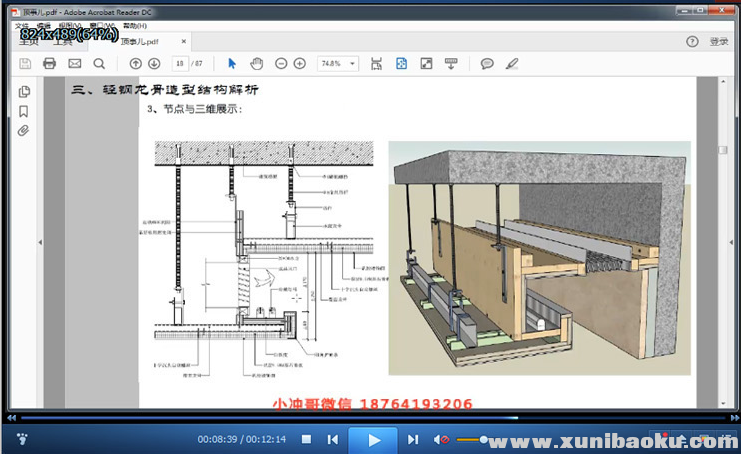Open the Bookmarks panel in left sidebar
The width and height of the screenshot is (741, 454).
point(24,111)
